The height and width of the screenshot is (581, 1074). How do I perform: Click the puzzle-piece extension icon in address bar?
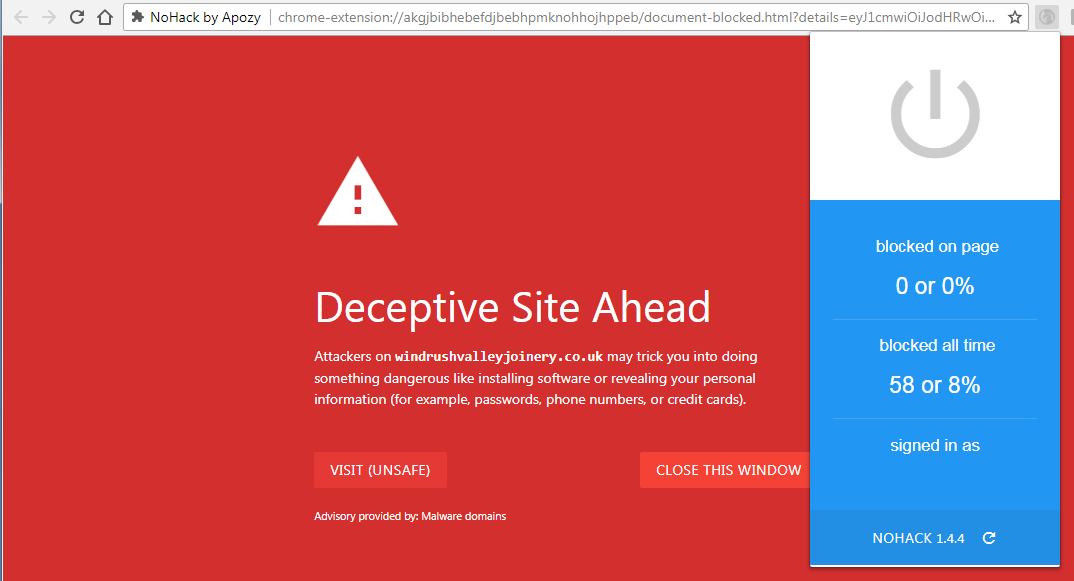click(138, 17)
